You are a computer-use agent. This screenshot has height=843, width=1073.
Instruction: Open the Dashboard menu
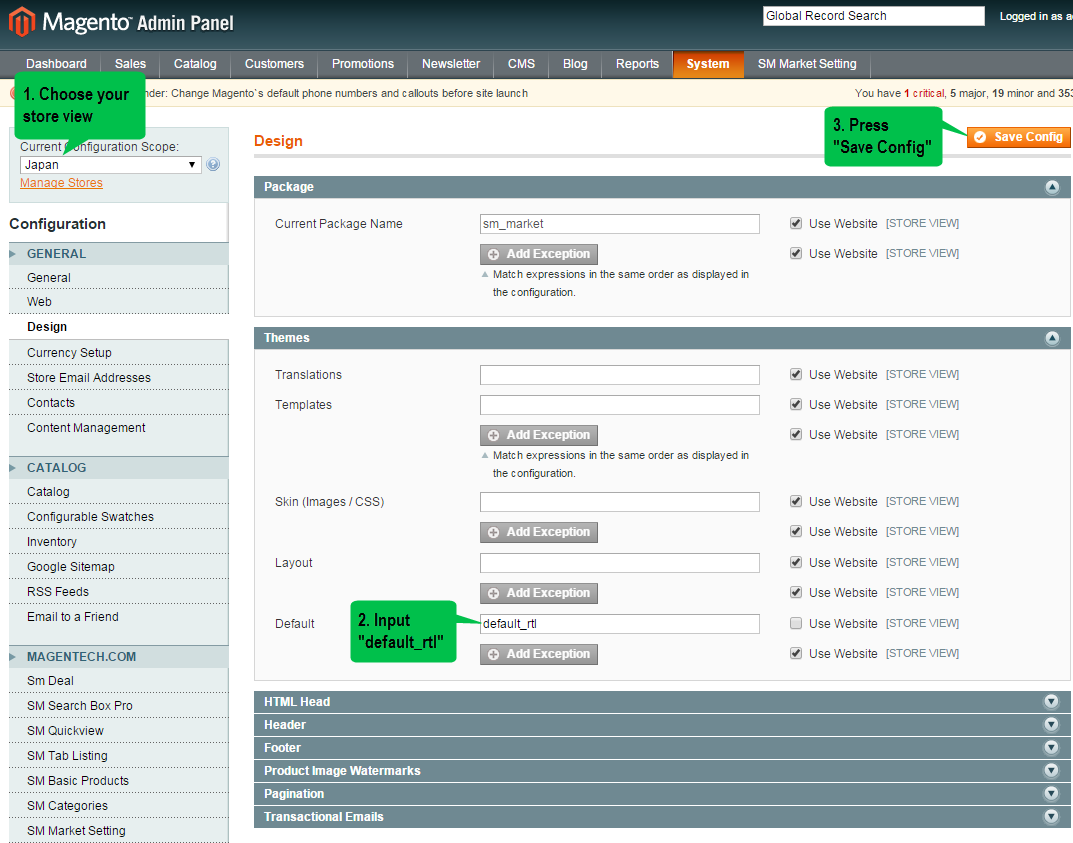[x=56, y=64]
